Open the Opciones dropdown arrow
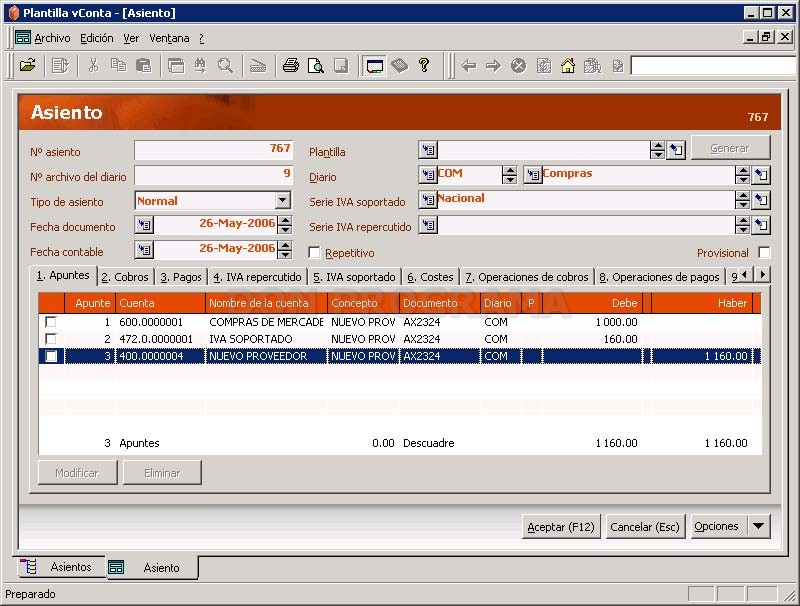 759,526
